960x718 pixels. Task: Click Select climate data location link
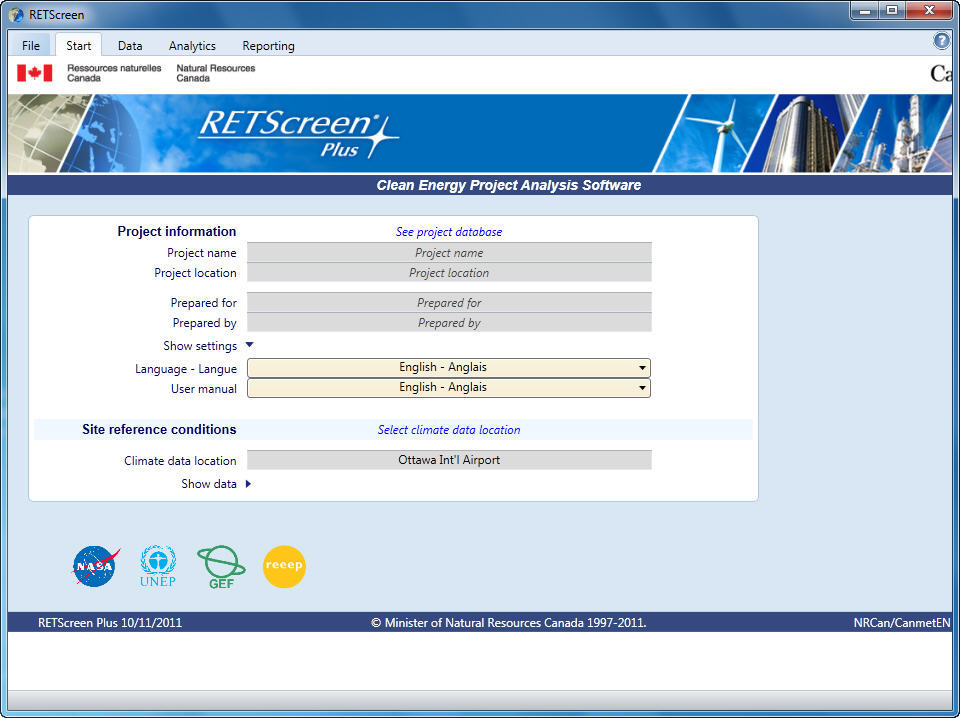click(449, 430)
